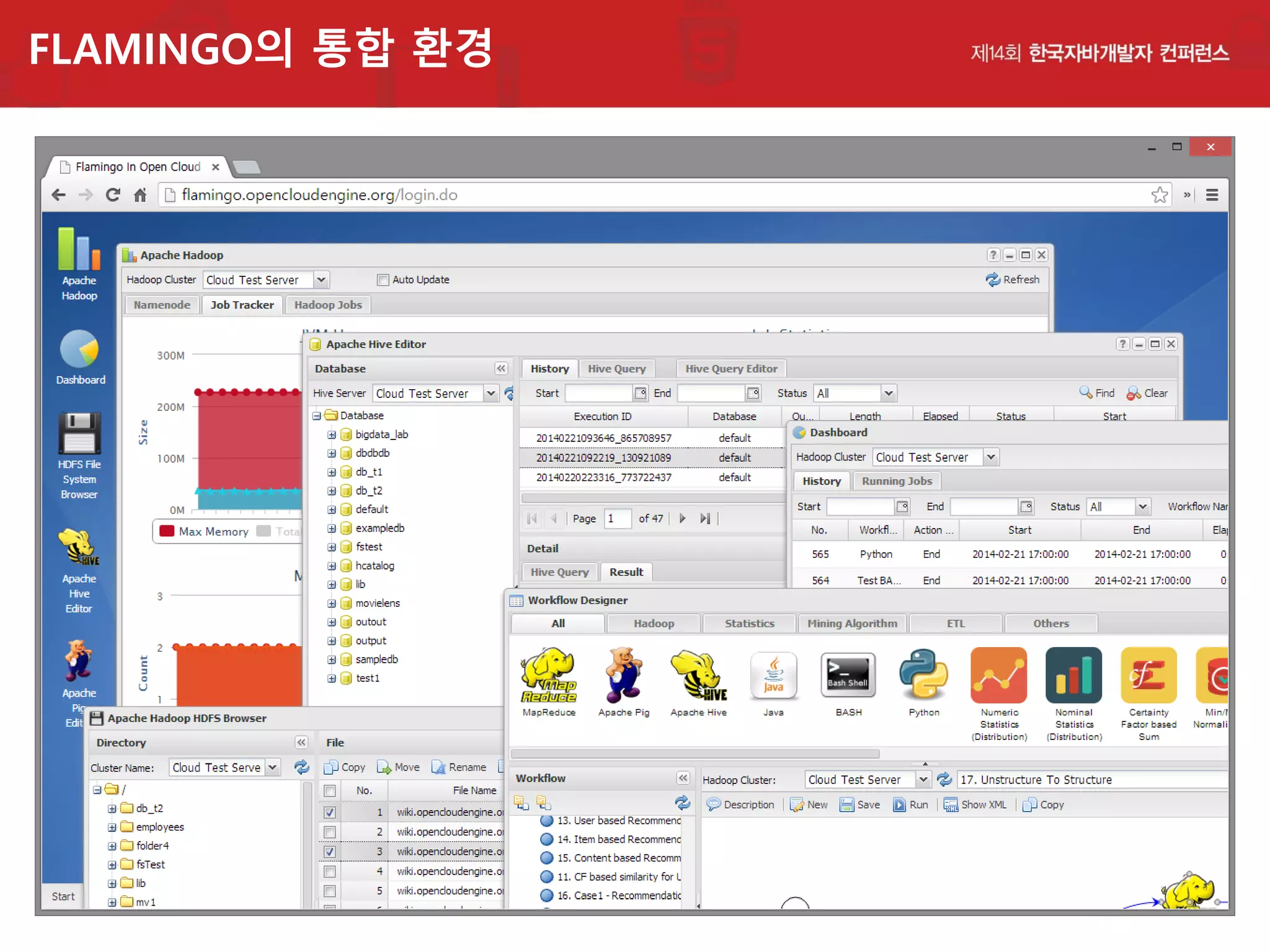The width and height of the screenshot is (1270, 952).
Task: Toggle the select-all checkbox in File header
Action: click(x=329, y=791)
